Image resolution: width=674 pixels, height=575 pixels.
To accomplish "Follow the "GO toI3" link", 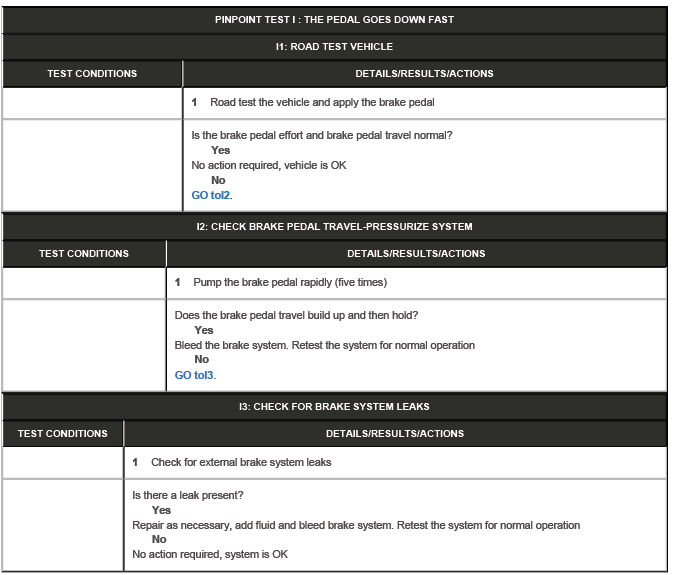I will coord(194,375).
